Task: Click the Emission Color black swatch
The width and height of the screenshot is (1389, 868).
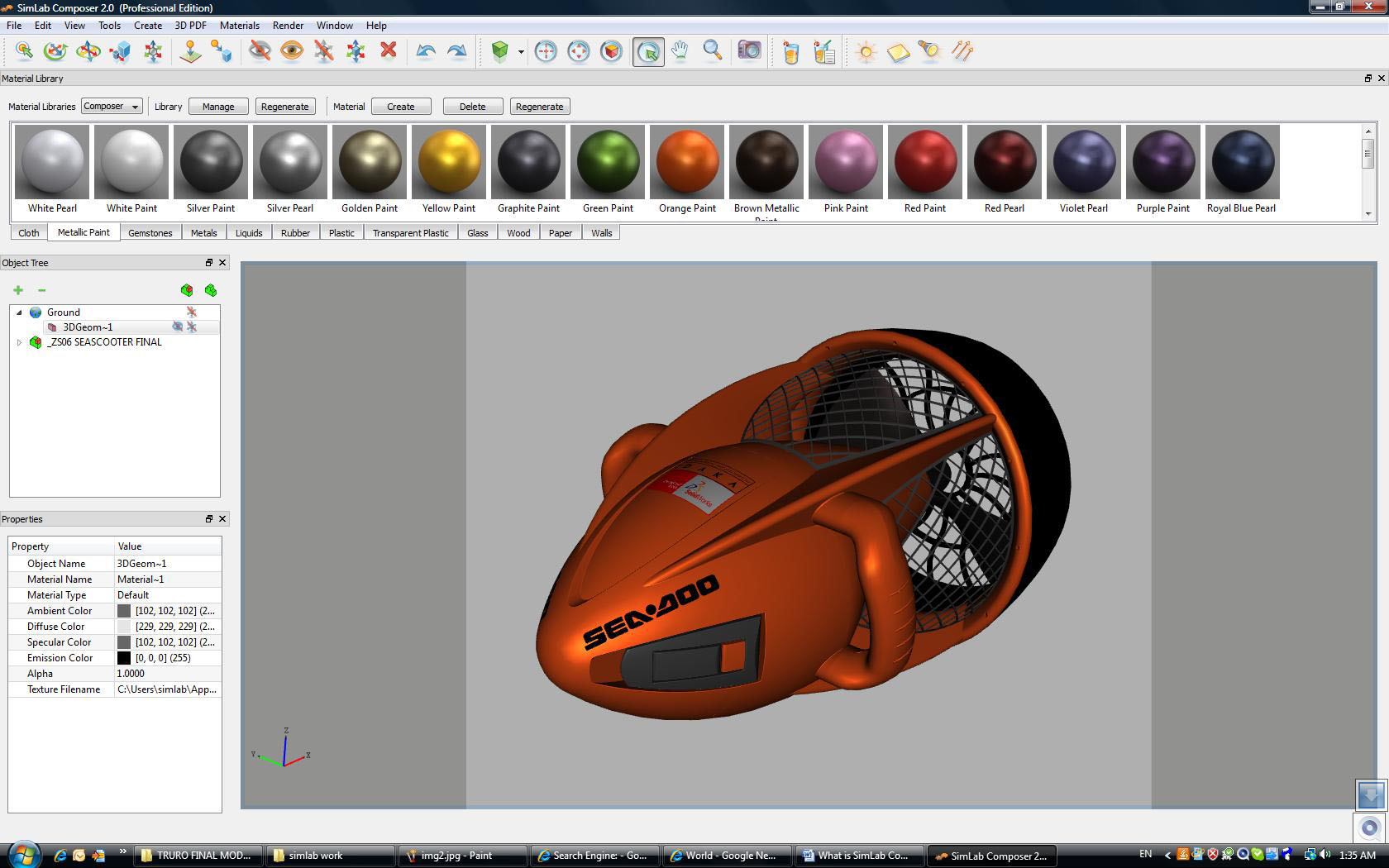Action: pyautogui.click(x=124, y=658)
